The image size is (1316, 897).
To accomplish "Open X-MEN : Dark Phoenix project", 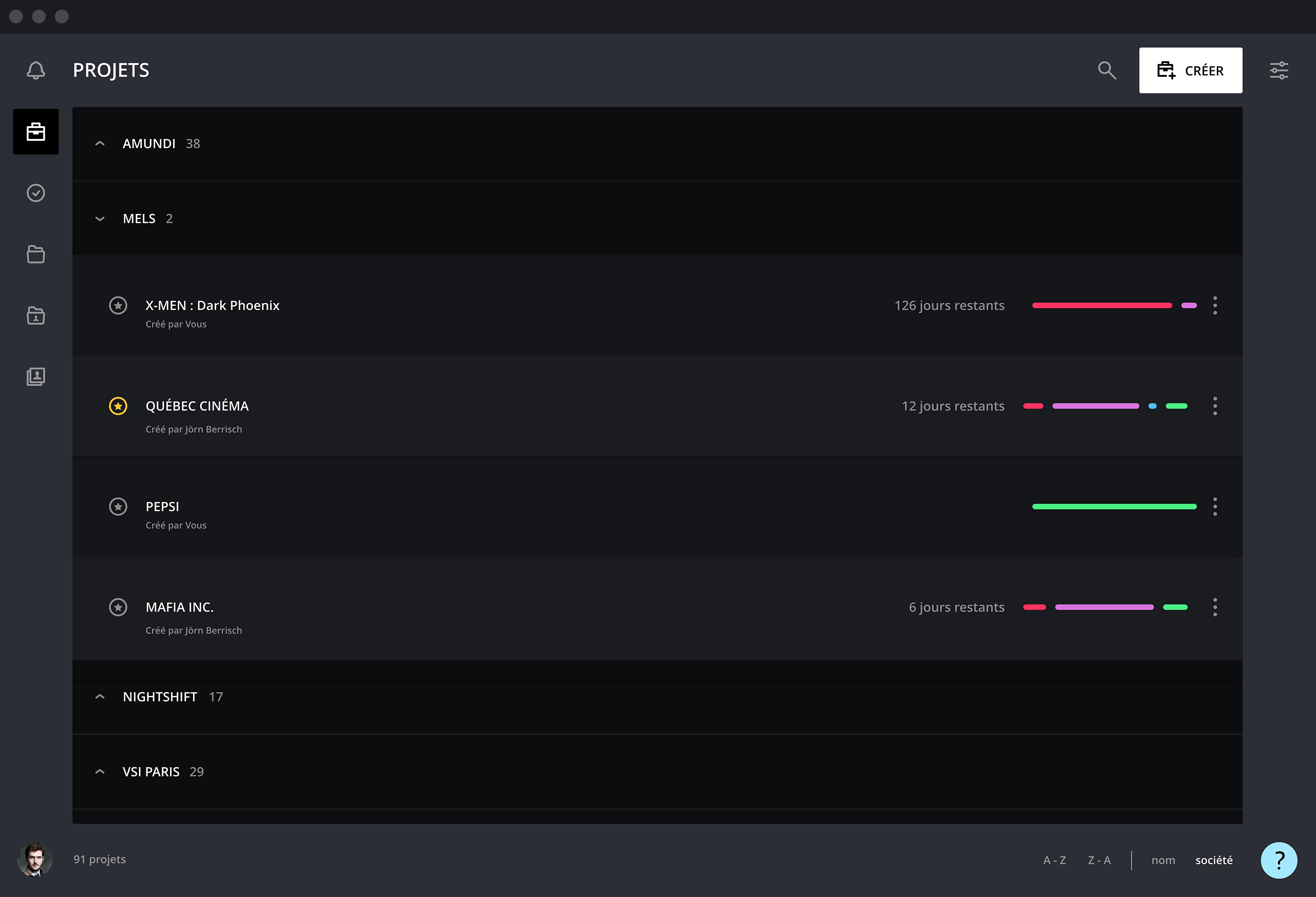I will 213,306.
